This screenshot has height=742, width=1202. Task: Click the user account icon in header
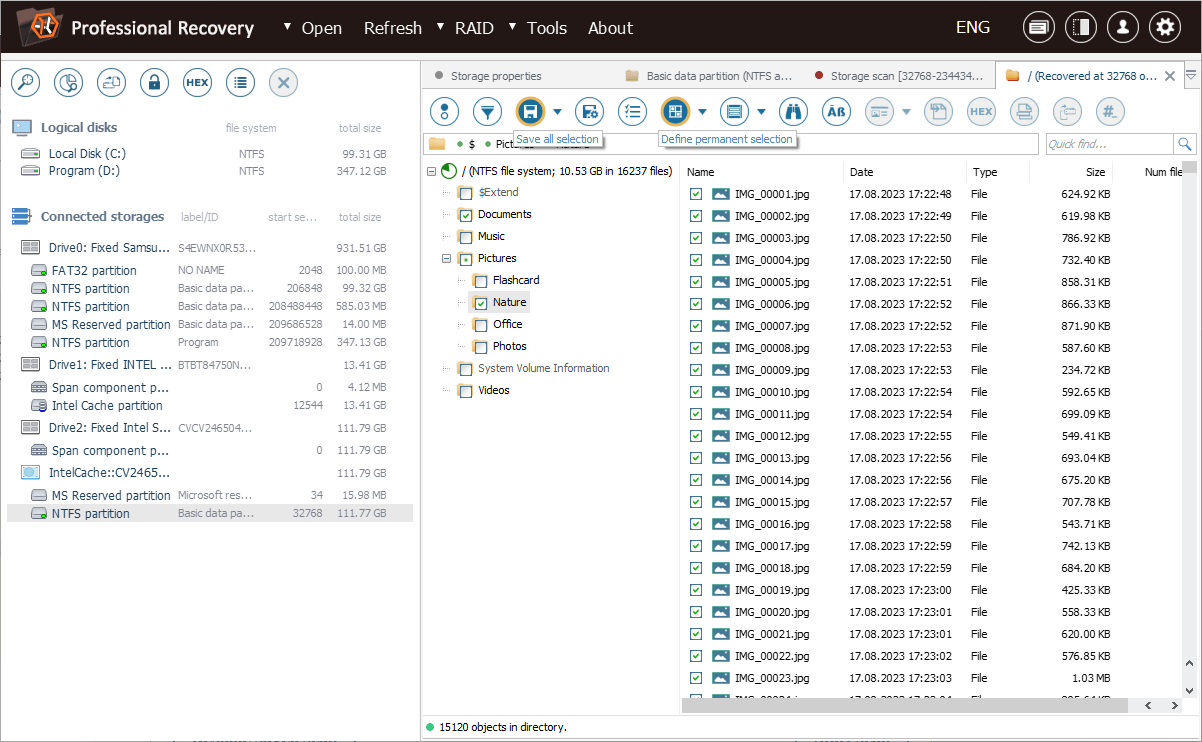tap(1122, 28)
